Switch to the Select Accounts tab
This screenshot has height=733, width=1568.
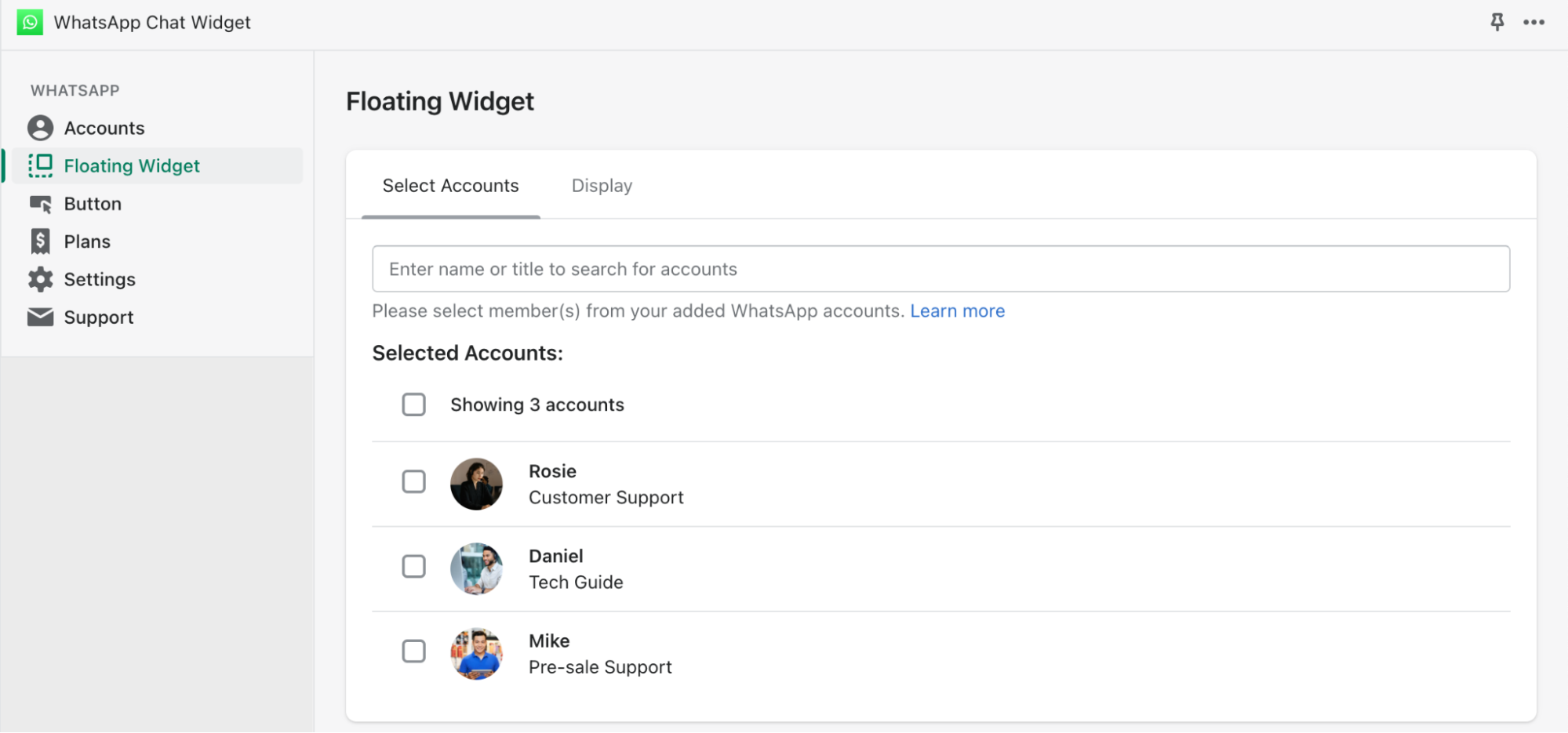(450, 186)
